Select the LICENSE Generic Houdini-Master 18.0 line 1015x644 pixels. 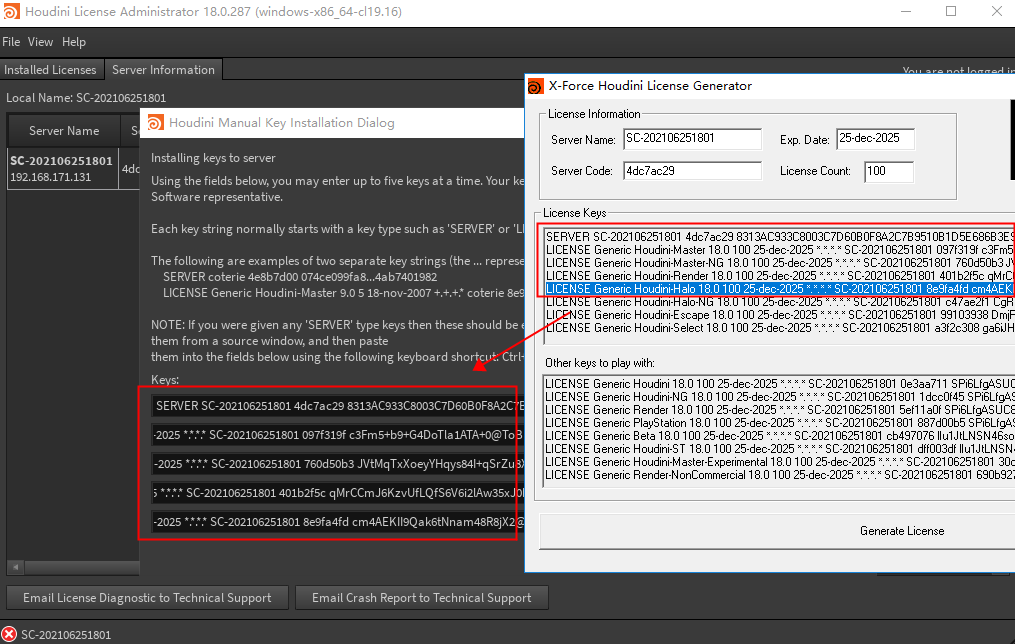click(x=779, y=250)
